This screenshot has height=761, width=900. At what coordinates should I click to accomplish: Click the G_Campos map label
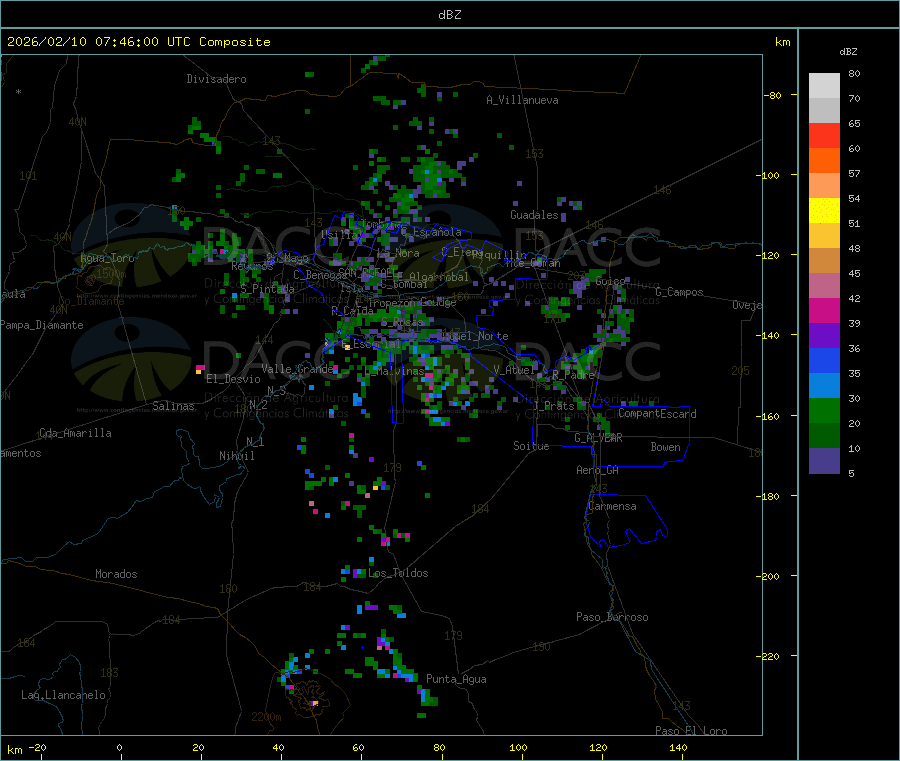tap(680, 292)
